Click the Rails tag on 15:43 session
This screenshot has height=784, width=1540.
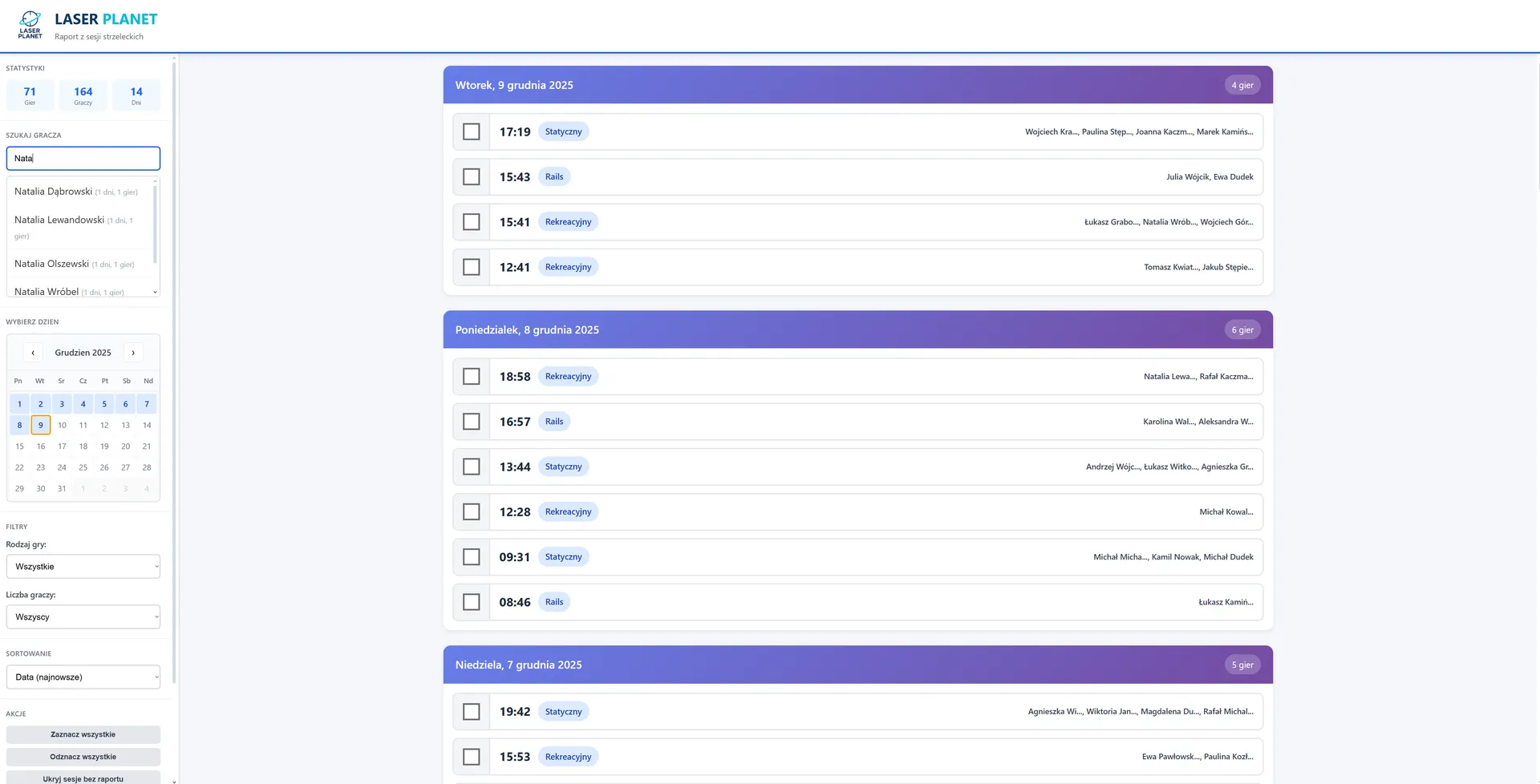[554, 176]
